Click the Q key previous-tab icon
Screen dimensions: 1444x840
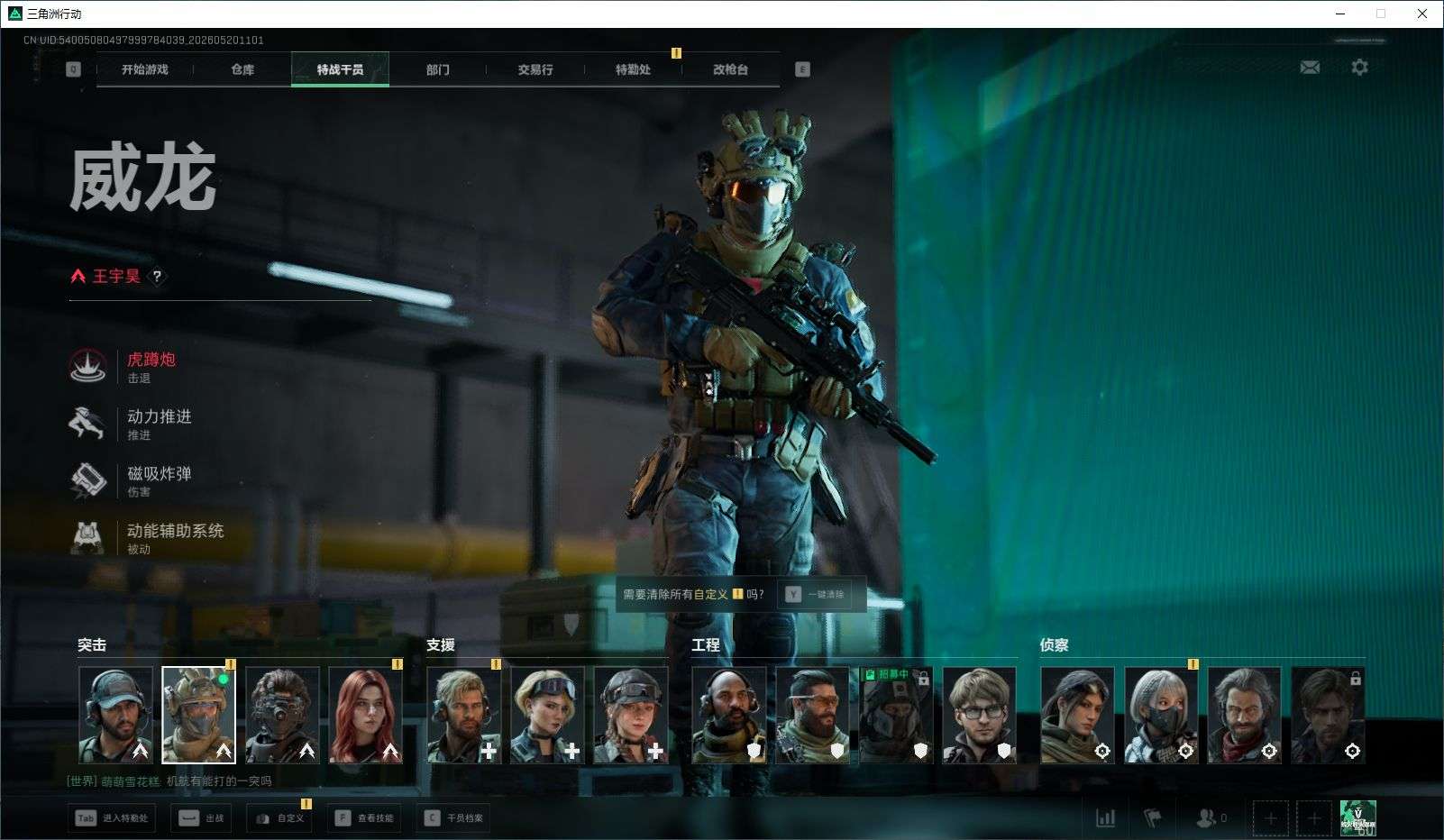click(74, 69)
